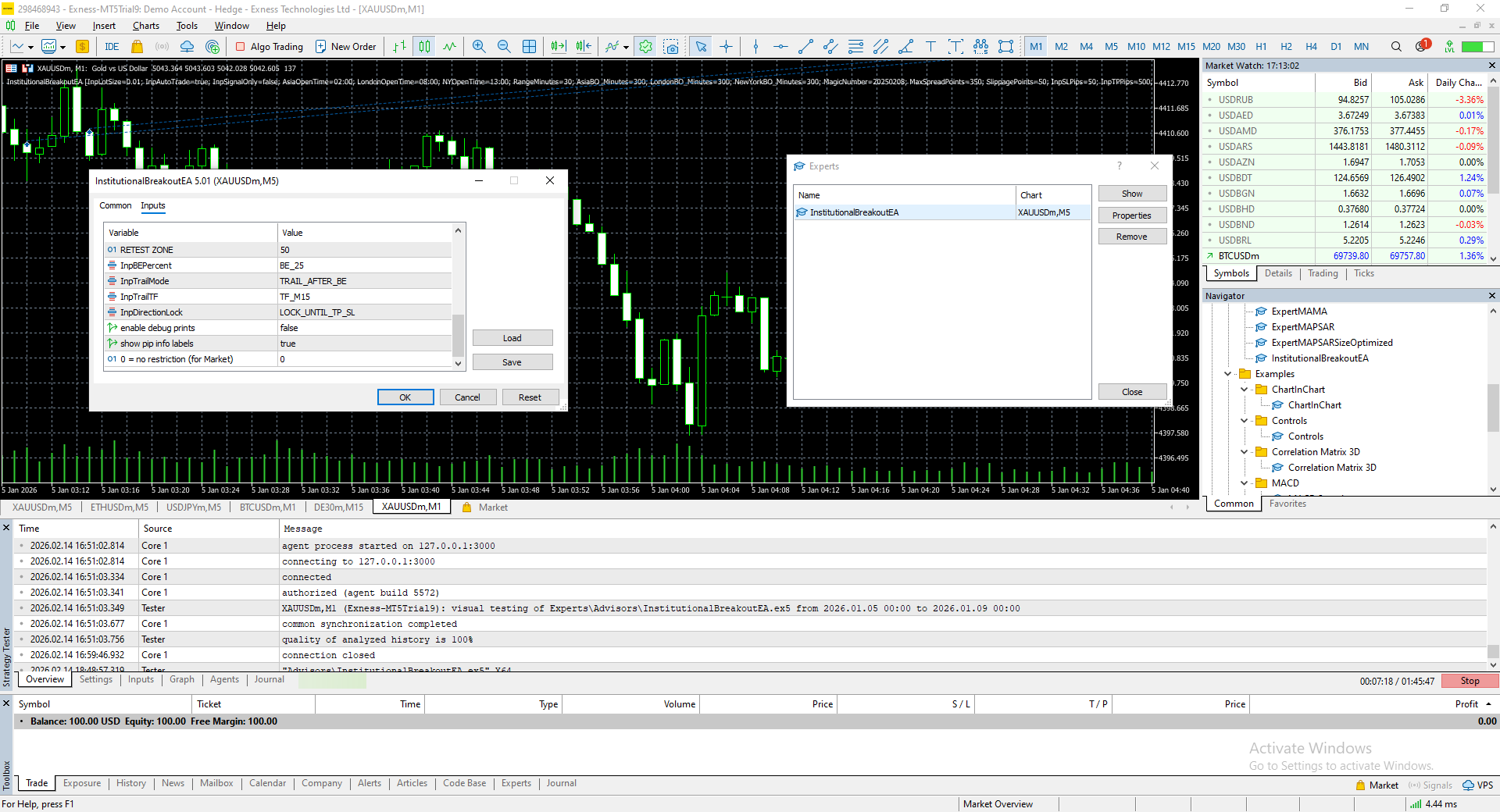Click the Stop button in Strategy Tester
1500x812 pixels.
pos(1470,681)
